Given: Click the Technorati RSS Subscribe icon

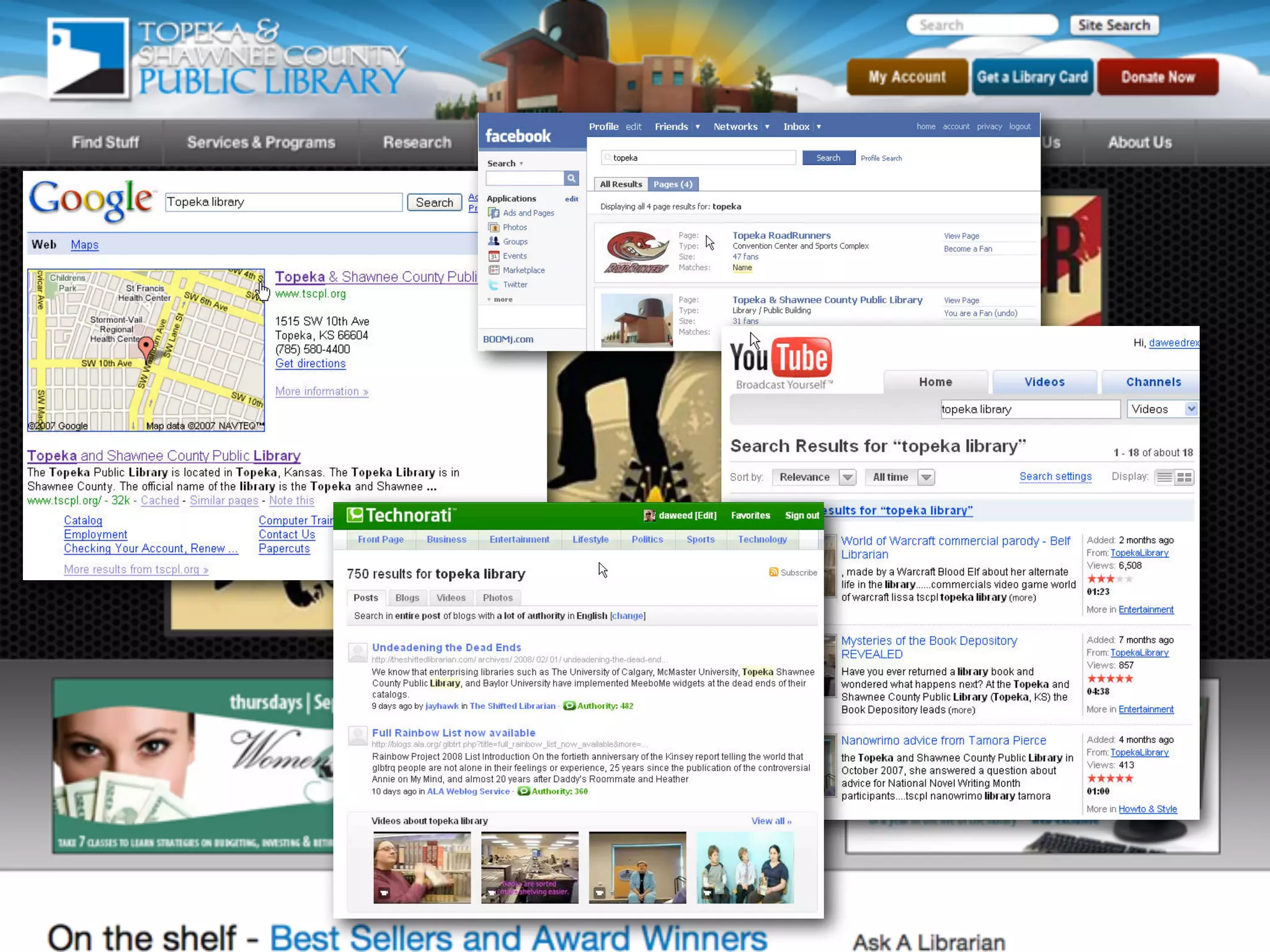Looking at the screenshot, I should [x=773, y=572].
